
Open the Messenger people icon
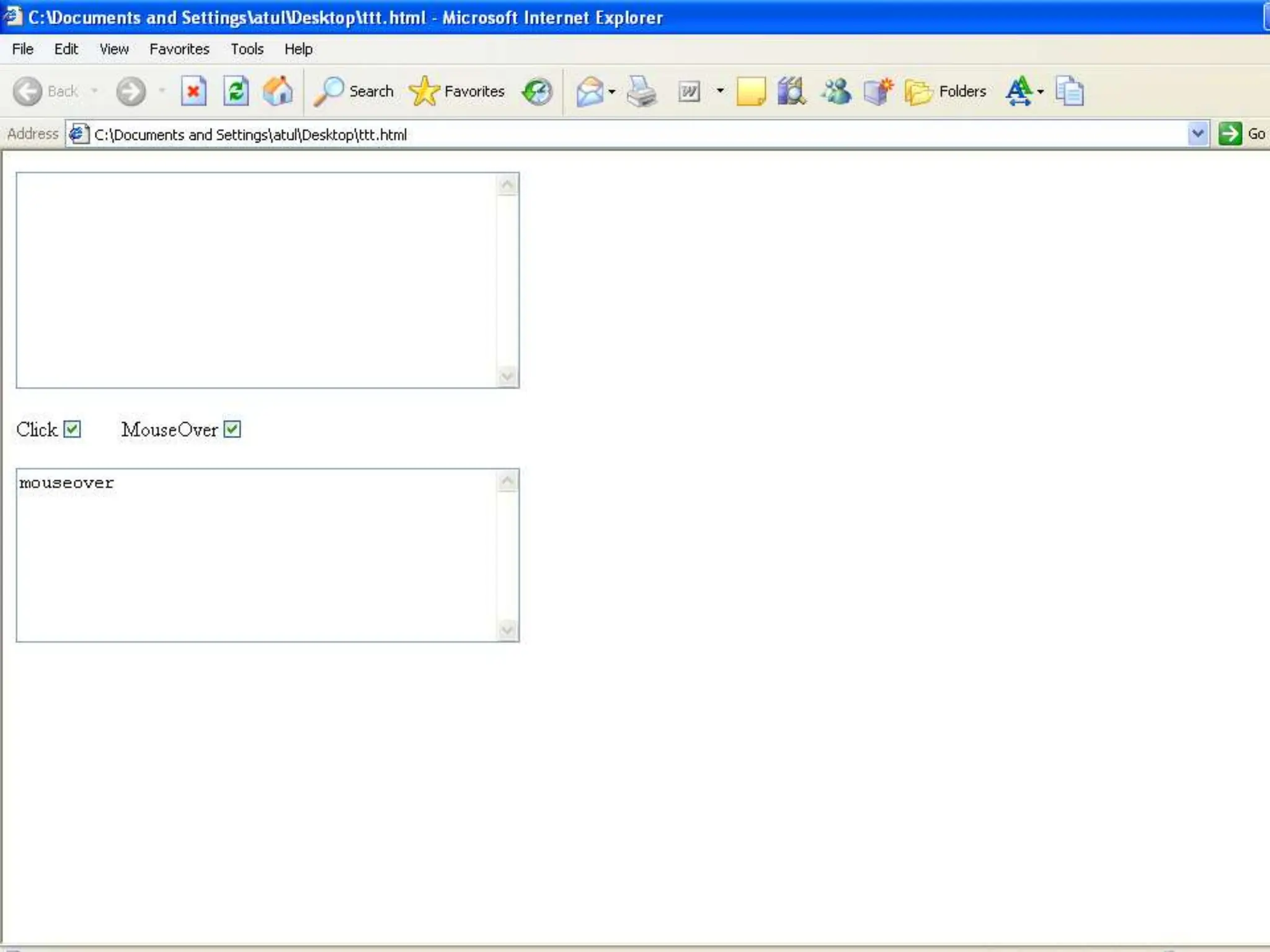pos(836,92)
